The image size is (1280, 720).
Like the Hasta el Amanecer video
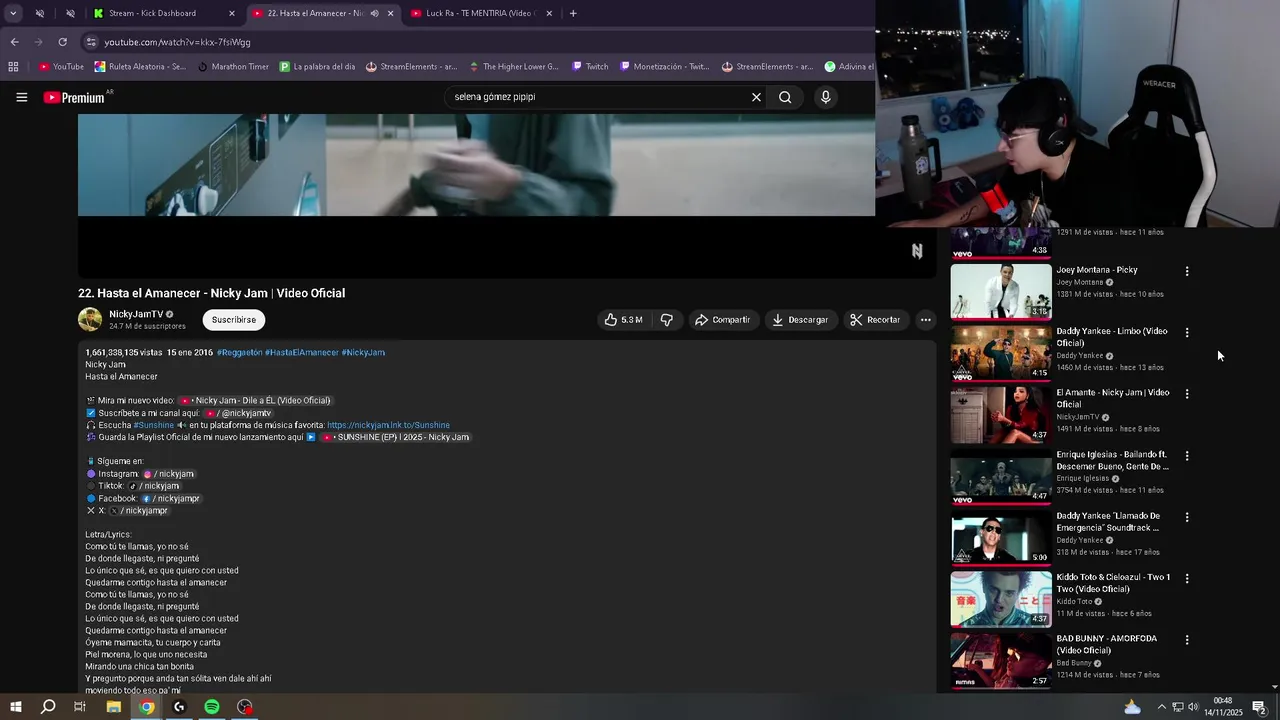pyautogui.click(x=623, y=320)
